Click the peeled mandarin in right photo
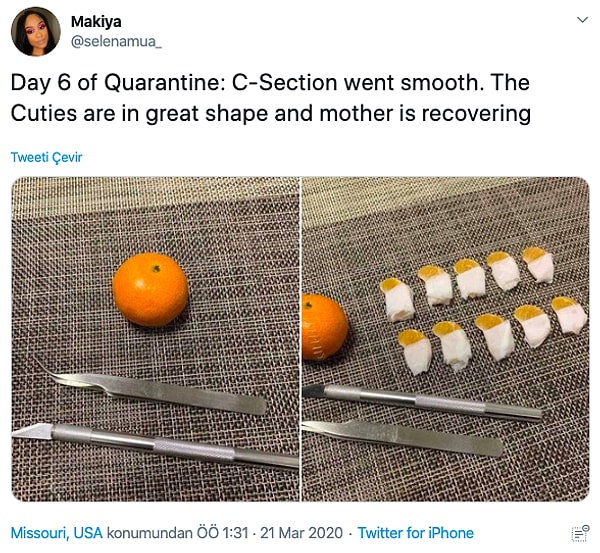600x553 pixels. [x=323, y=330]
